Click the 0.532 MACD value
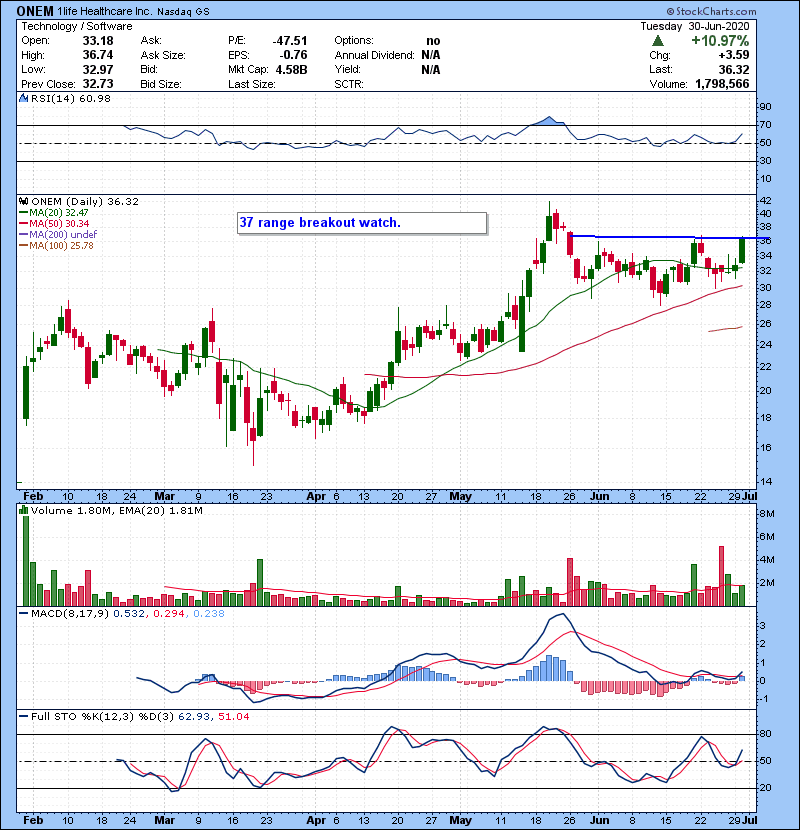The image size is (800, 830). [x=129, y=614]
